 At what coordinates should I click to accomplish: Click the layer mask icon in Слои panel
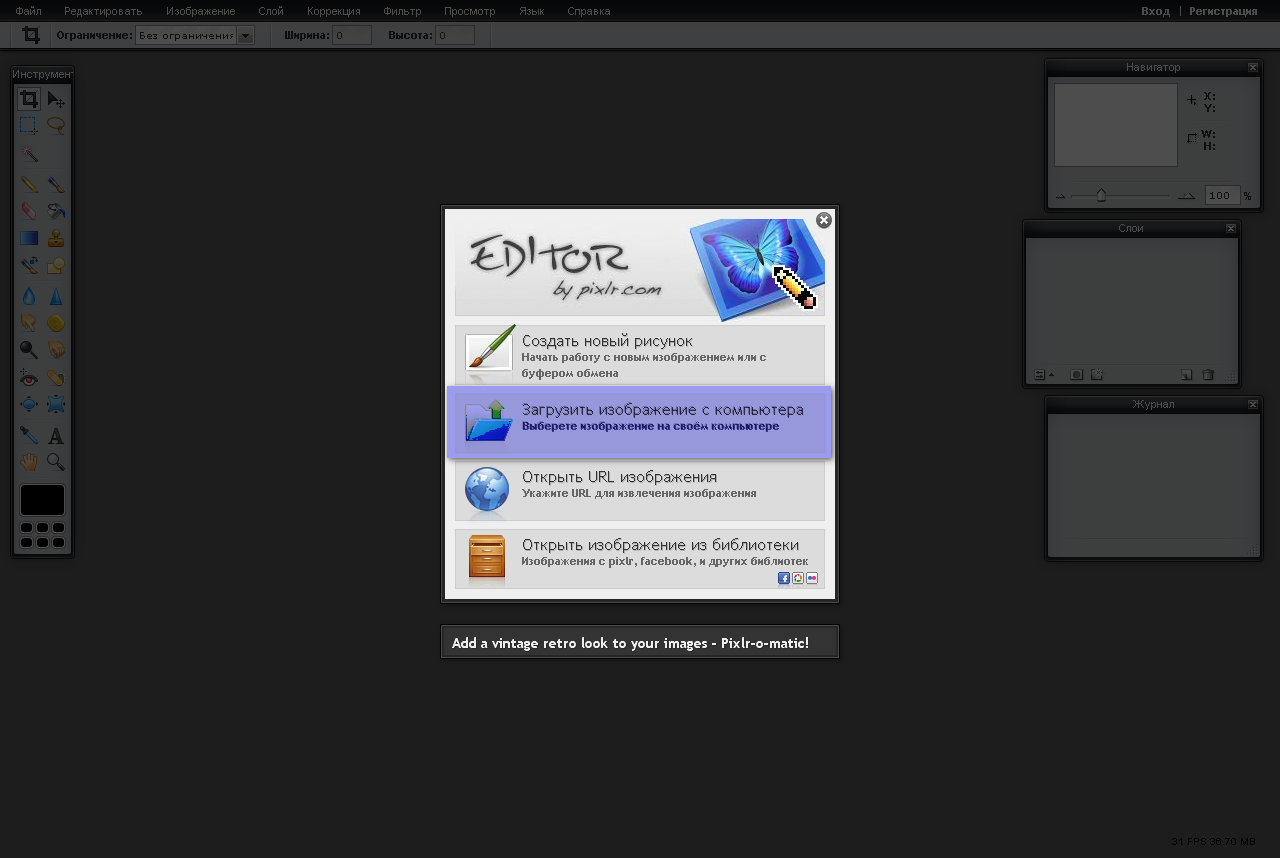point(1076,375)
